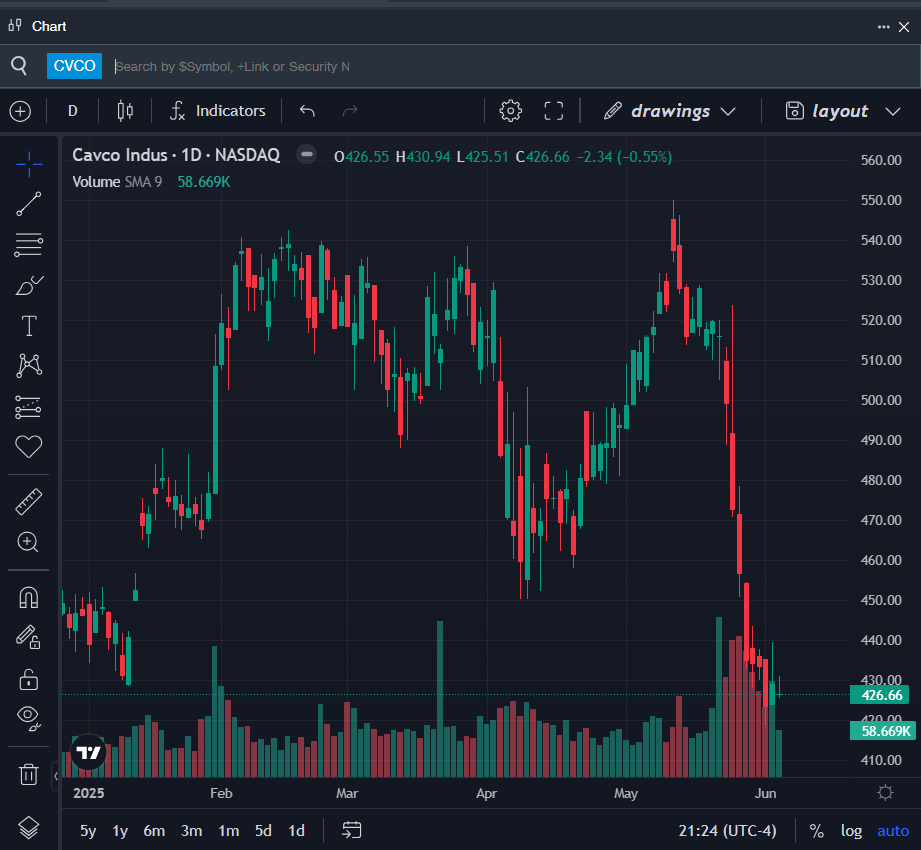Remove drawings with the trash icon
Screen dimensions: 921x850
tap(29, 774)
